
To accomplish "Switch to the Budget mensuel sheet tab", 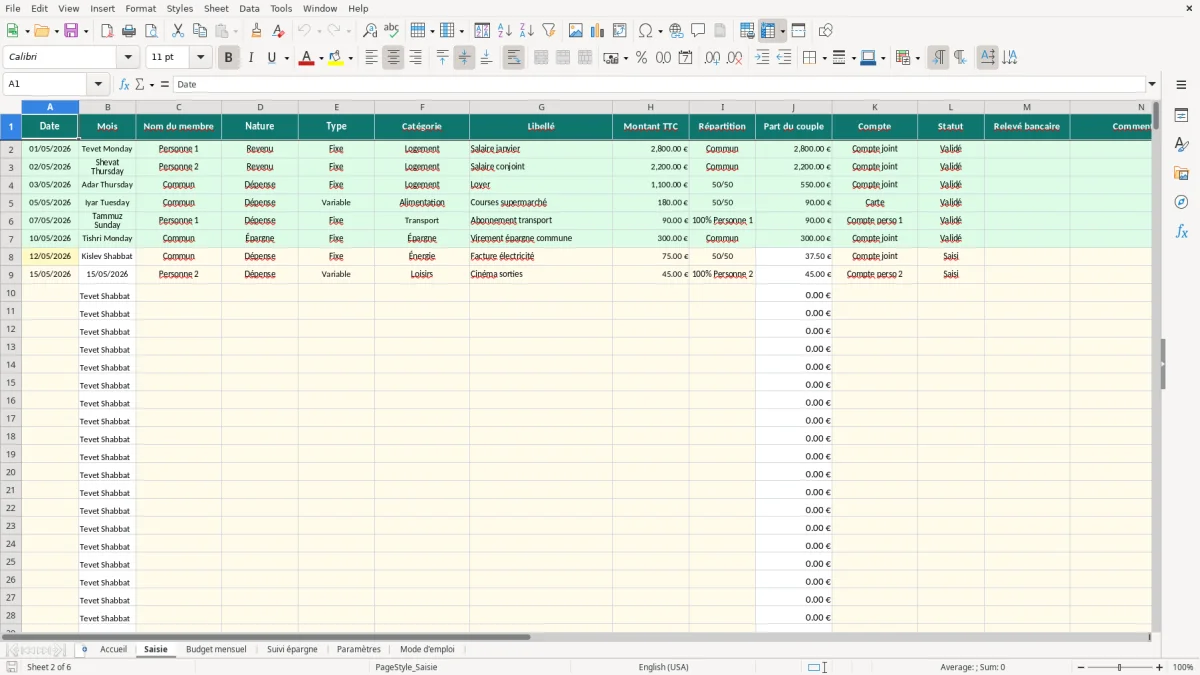I will (216, 649).
